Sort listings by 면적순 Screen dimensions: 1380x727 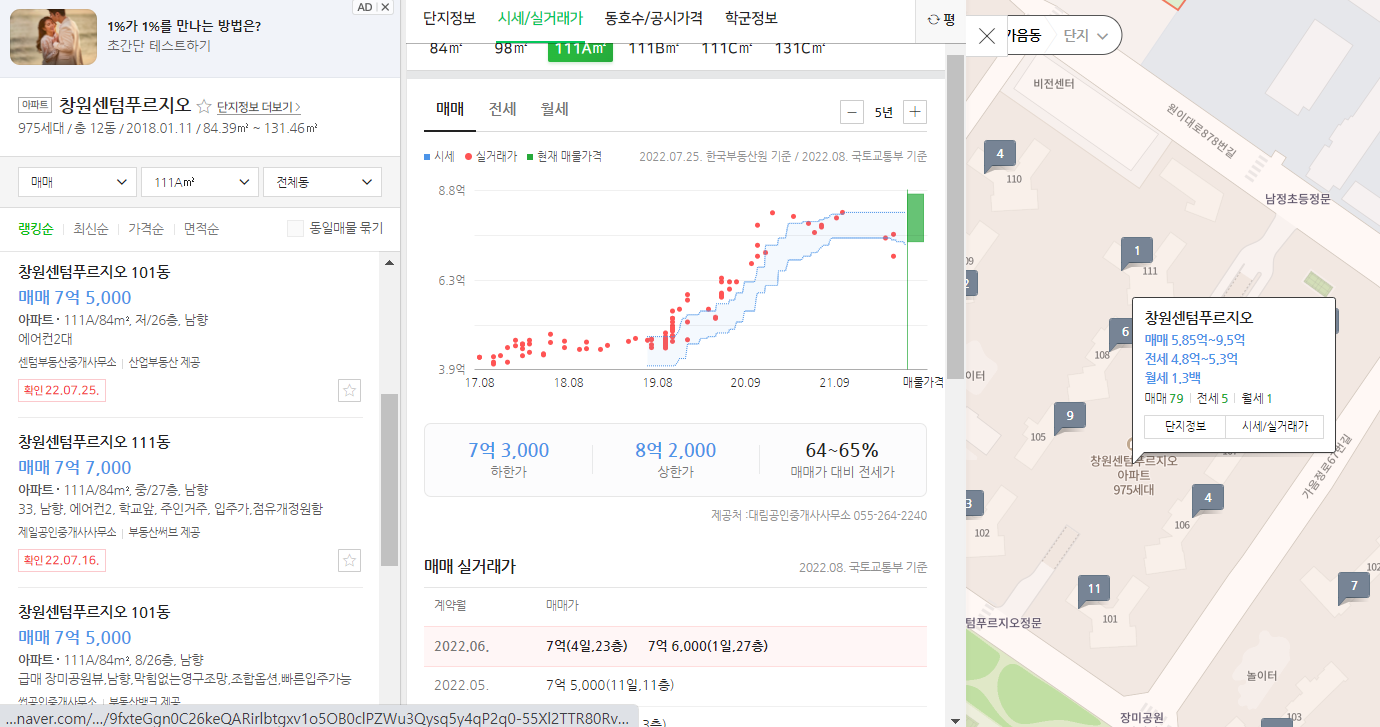(200, 228)
